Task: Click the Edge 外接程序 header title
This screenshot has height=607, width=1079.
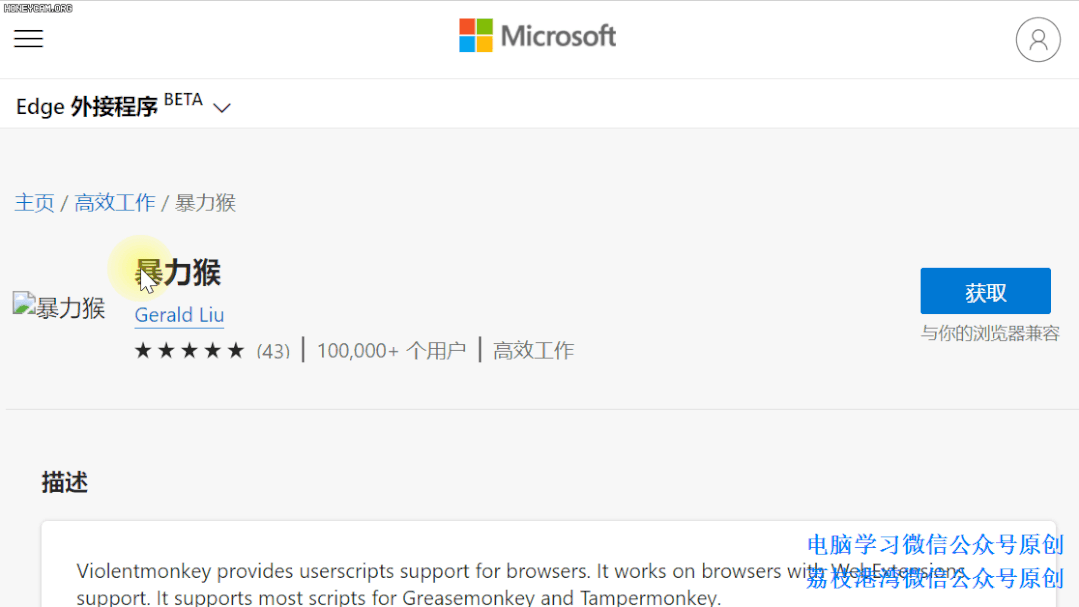Action: click(87, 107)
